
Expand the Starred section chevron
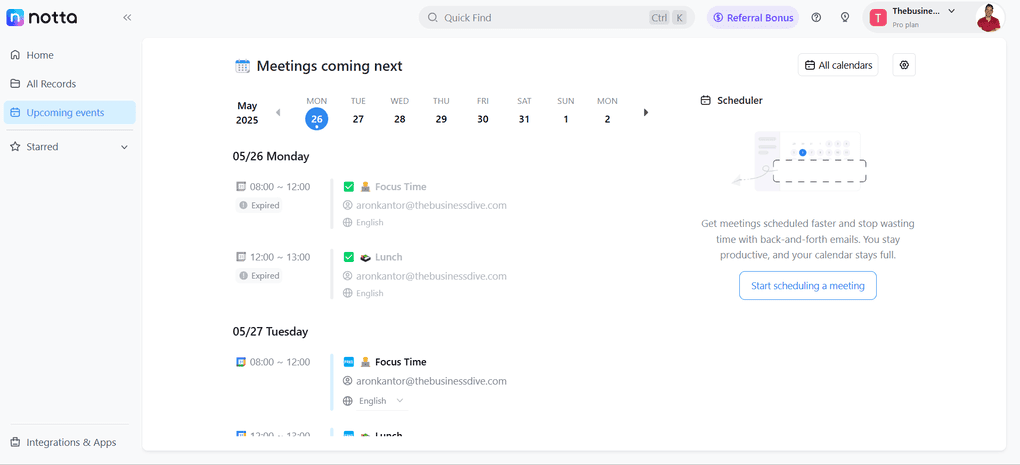(124, 147)
